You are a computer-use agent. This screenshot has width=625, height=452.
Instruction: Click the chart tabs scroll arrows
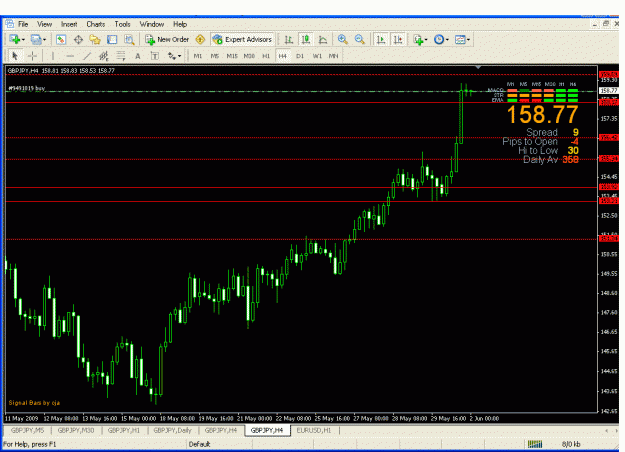click(612, 430)
